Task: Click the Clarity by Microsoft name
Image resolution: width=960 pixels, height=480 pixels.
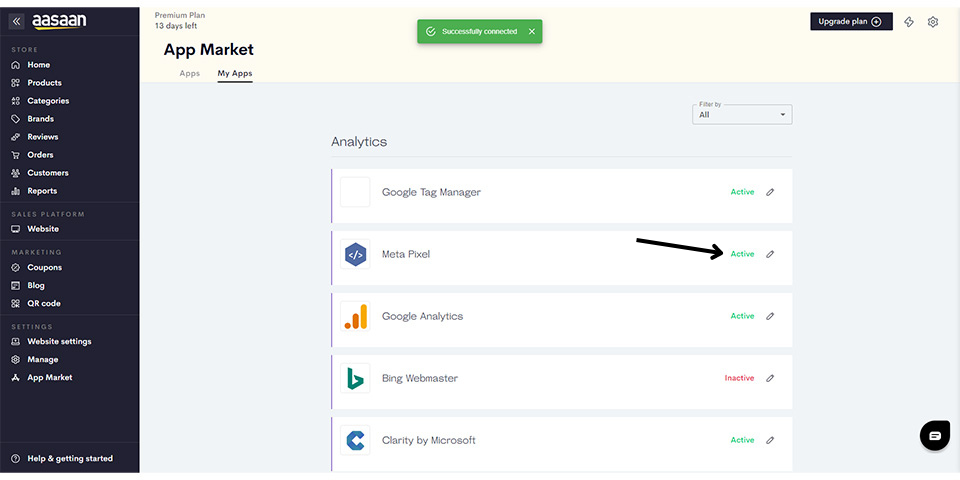Action: pyautogui.click(x=429, y=440)
